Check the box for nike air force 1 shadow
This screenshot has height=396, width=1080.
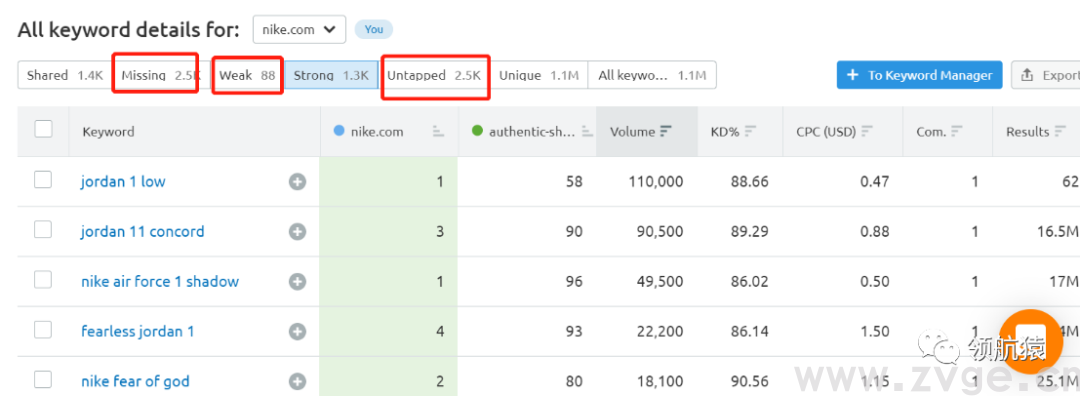43,280
